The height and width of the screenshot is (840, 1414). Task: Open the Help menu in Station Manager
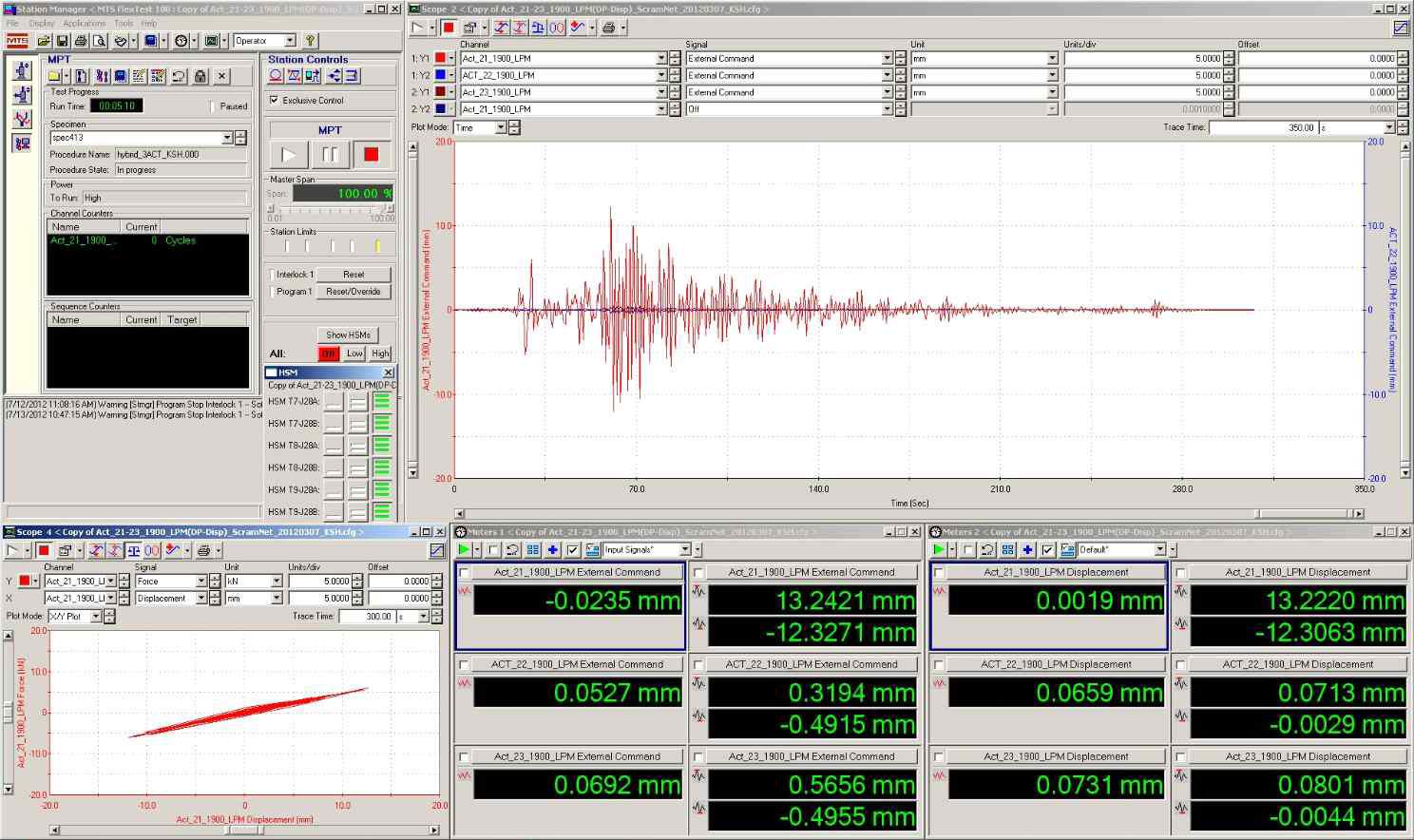tap(149, 23)
